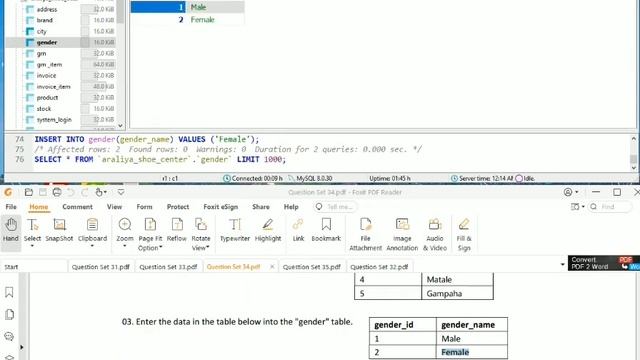Image resolution: width=640 pixels, height=360 pixels.
Task: Insert a Bookmark from the ribbon
Action: pyautogui.click(x=326, y=230)
